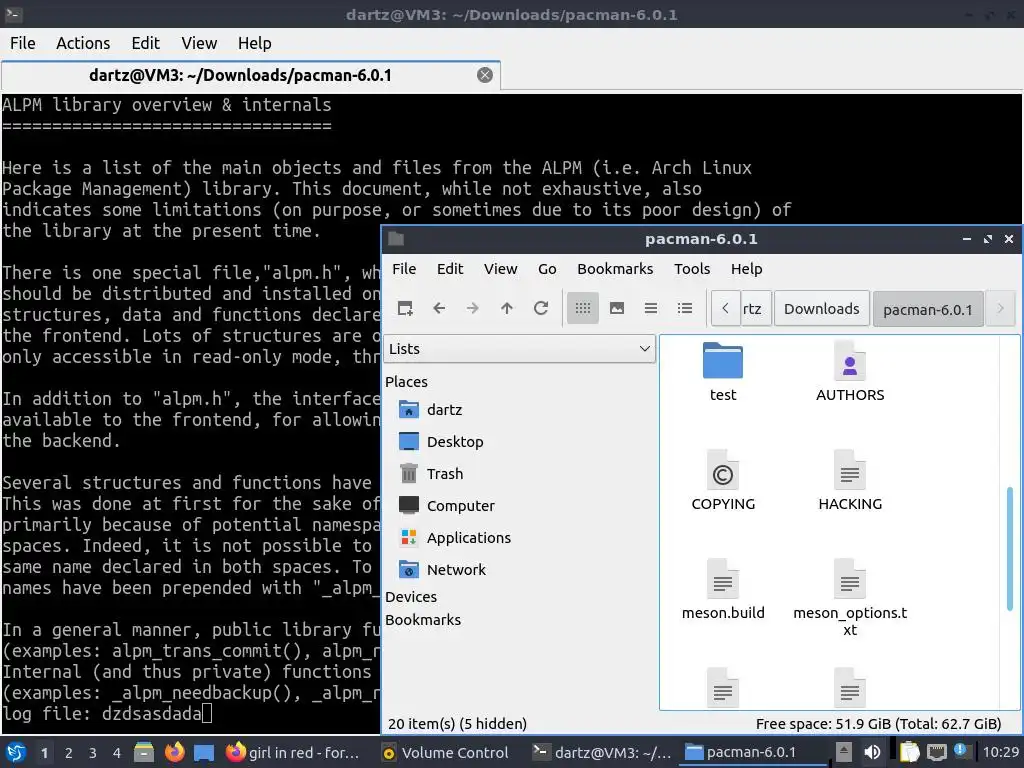Click the show desktop panel icon
Screen dimensions: 1024x768
[x=204, y=753]
